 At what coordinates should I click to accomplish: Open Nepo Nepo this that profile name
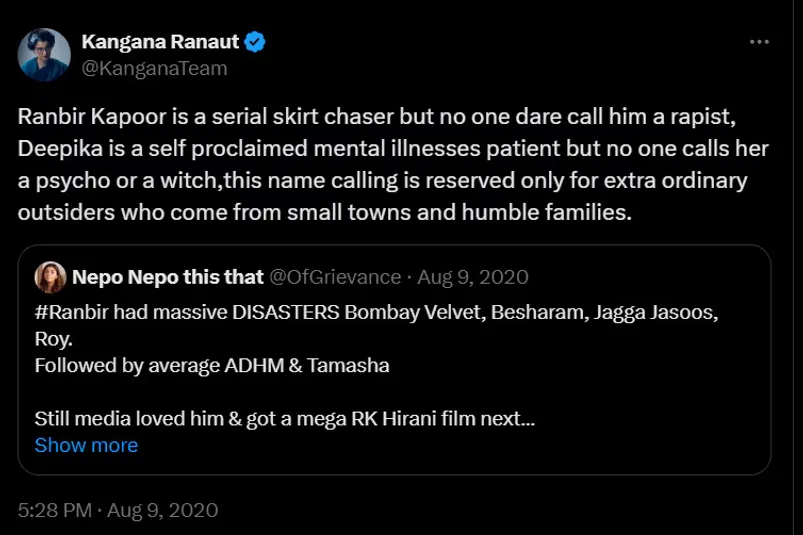[167, 277]
